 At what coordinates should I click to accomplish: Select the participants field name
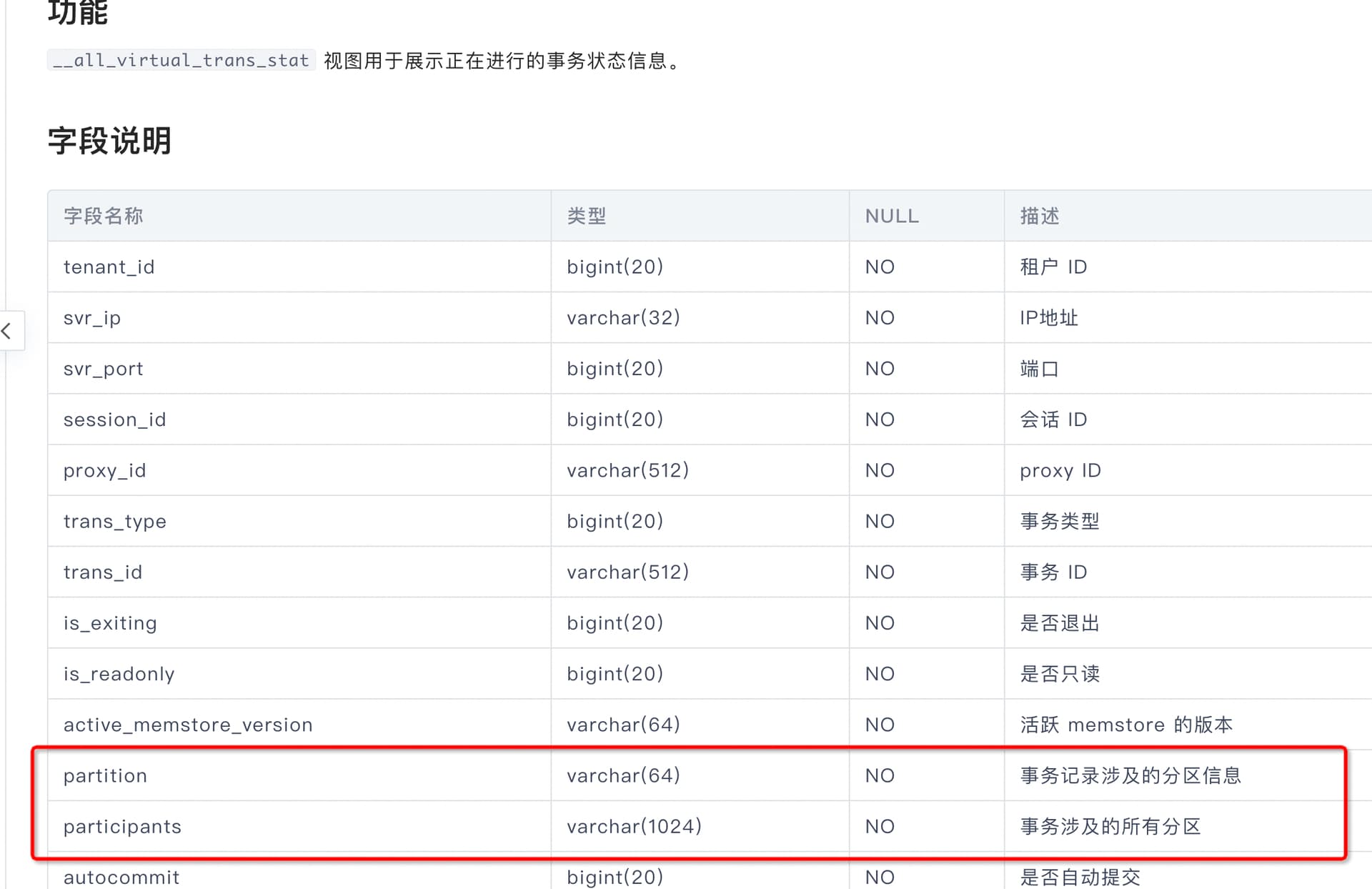tap(122, 826)
